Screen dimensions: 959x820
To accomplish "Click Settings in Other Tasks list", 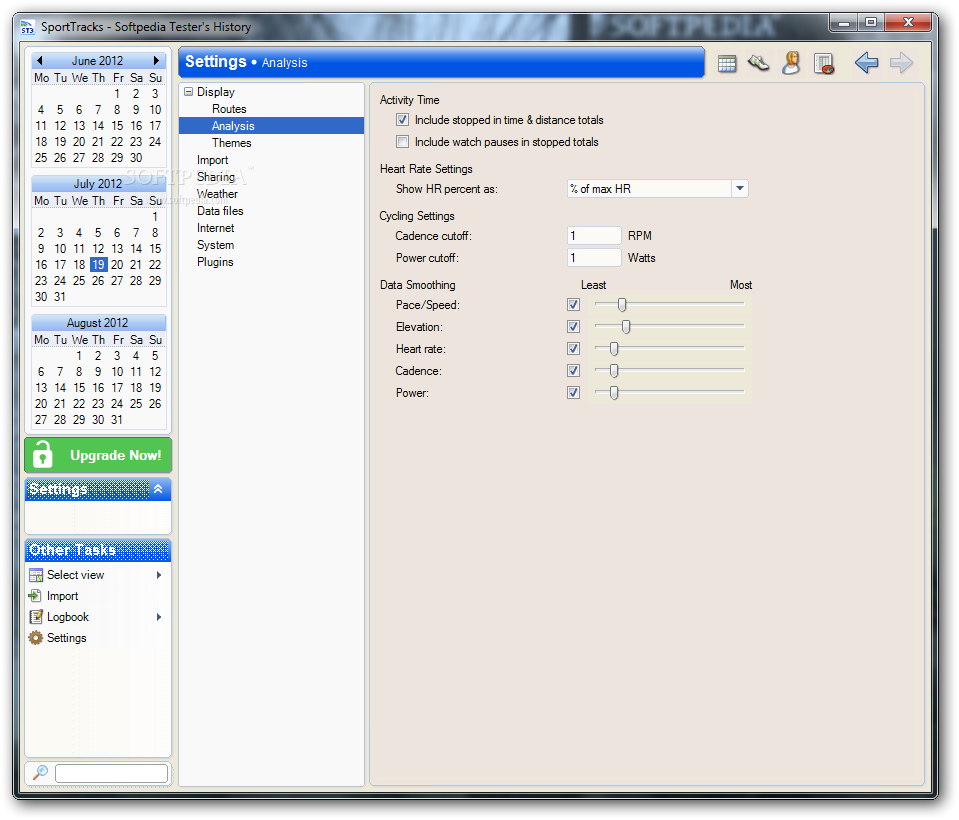I will click(67, 638).
